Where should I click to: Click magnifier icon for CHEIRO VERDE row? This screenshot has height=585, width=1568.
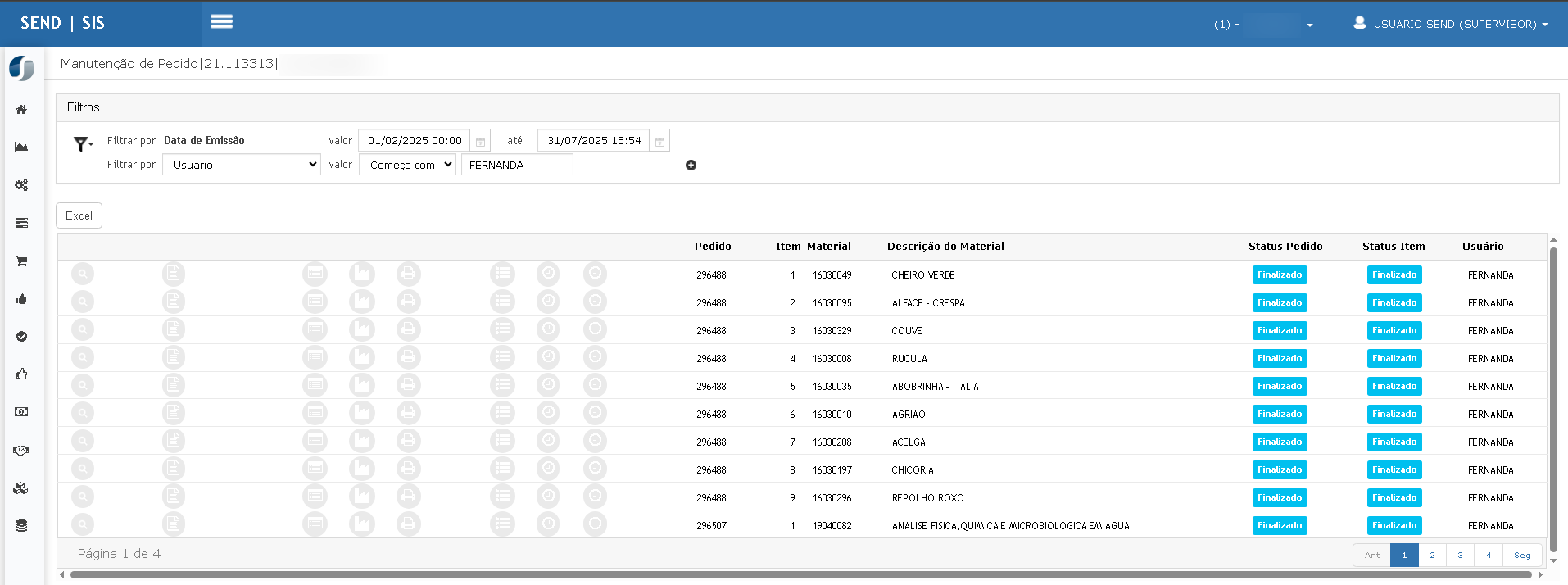(83, 274)
